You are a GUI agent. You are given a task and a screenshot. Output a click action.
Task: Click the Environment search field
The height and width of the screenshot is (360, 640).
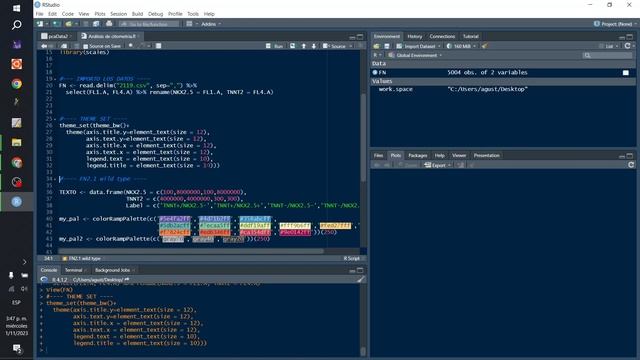tap(608, 55)
